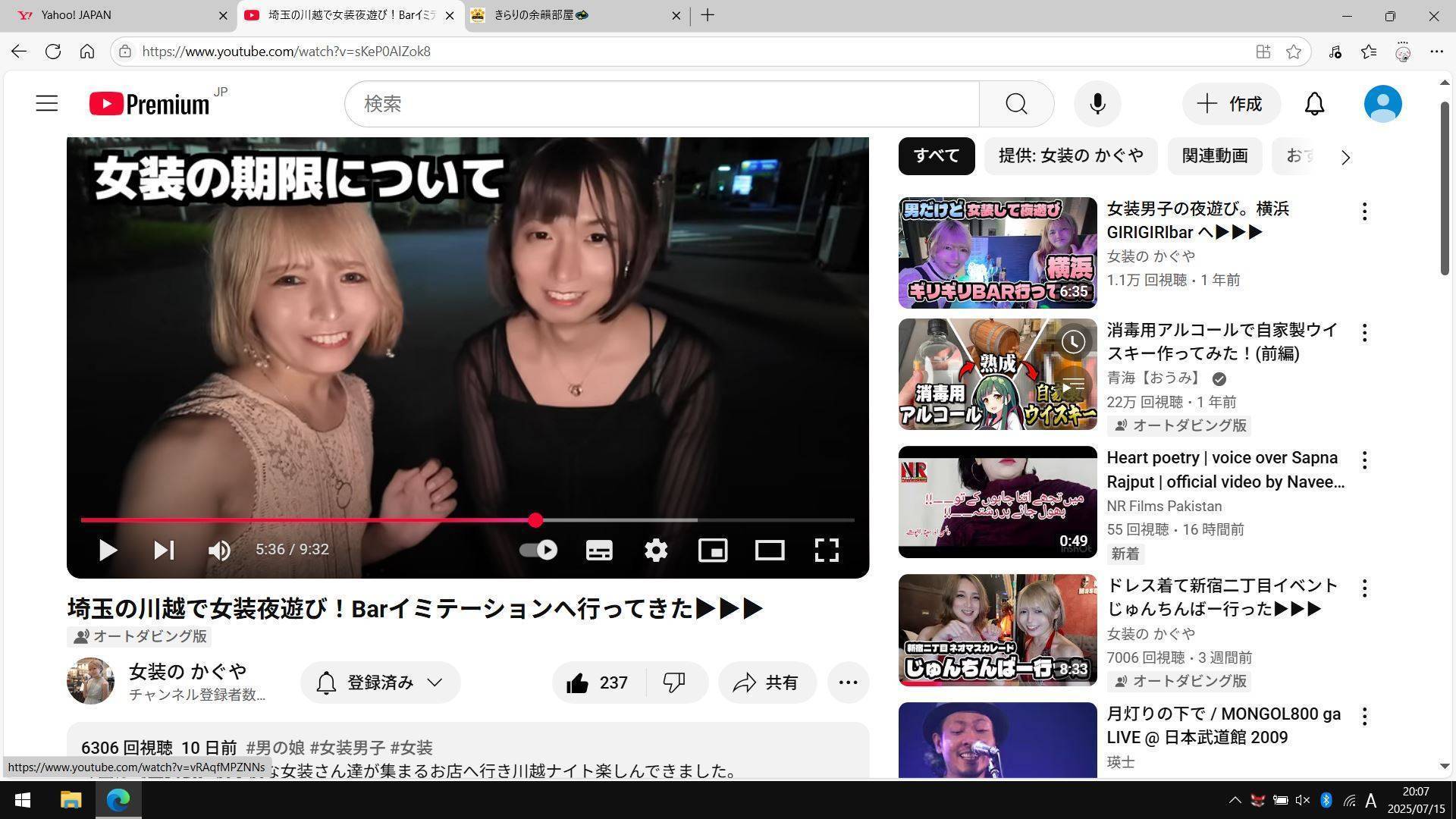This screenshot has width=1456, height=819.
Task: Refresh the page
Action: pyautogui.click(x=53, y=52)
